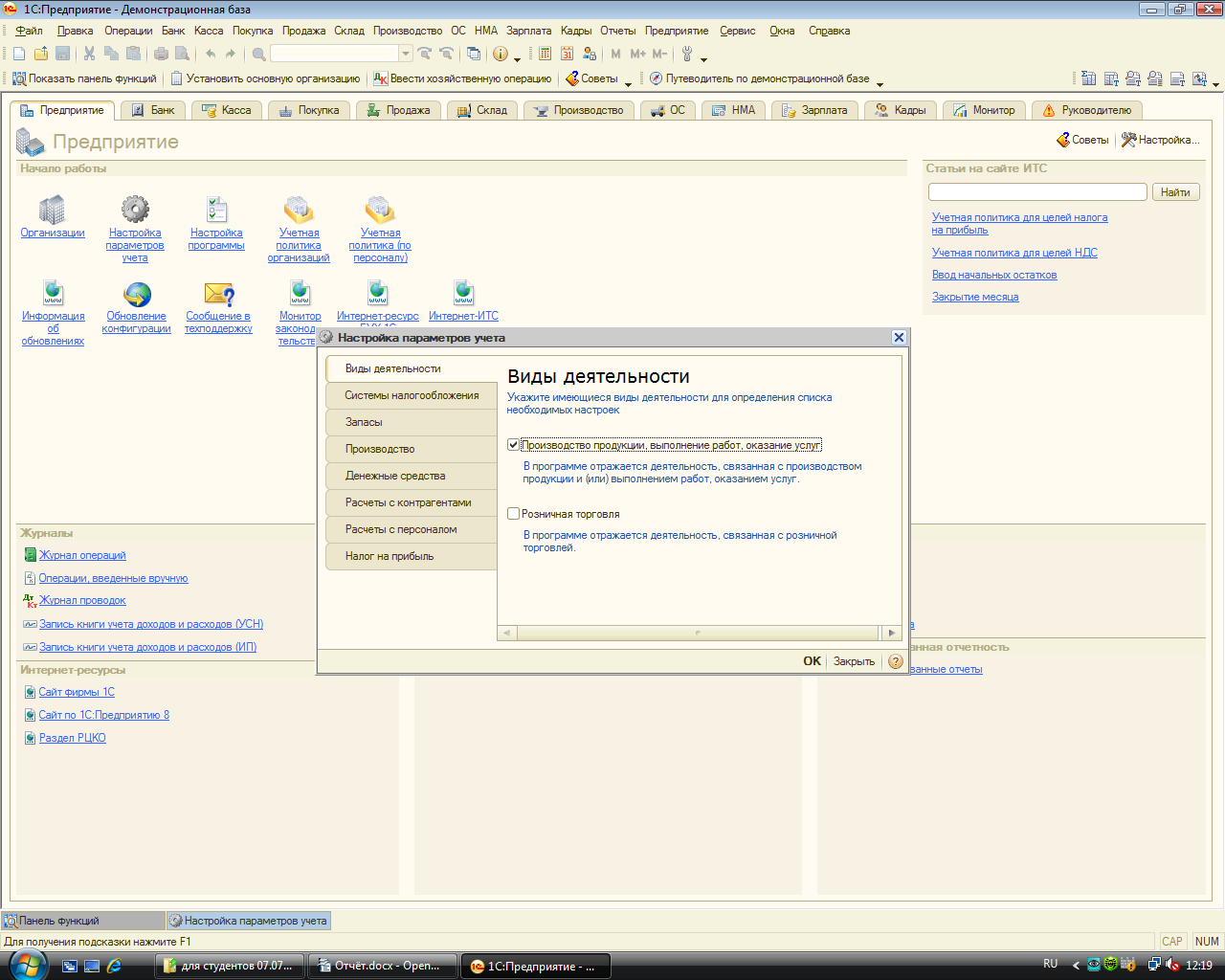This screenshot has height=980, width=1225.
Task: Select Запасы section in dialog
Action: coord(412,422)
